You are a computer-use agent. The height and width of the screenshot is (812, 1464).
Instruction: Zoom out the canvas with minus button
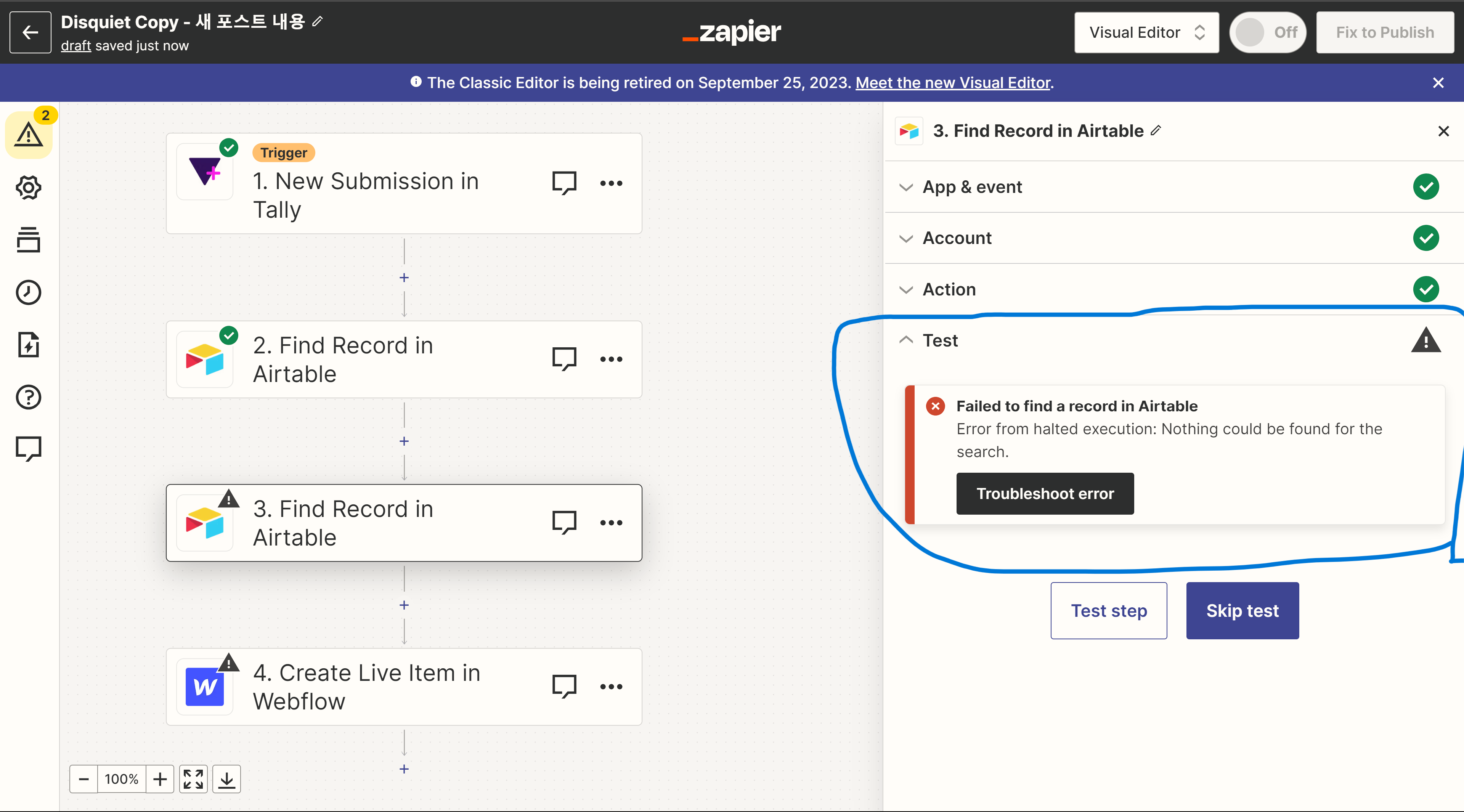(83, 778)
